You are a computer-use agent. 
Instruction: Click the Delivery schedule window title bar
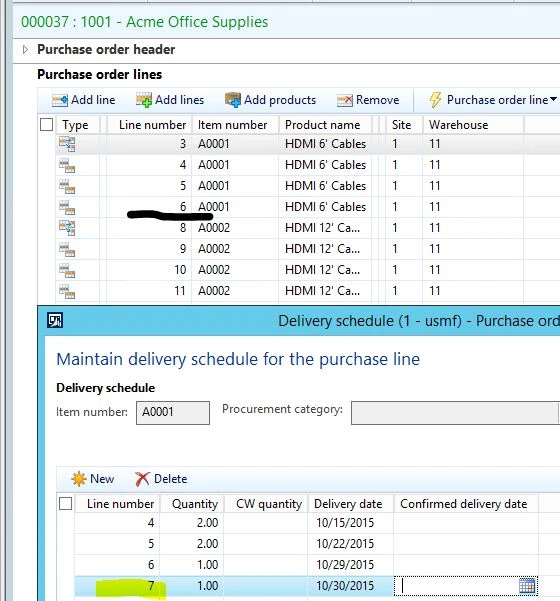pos(299,321)
